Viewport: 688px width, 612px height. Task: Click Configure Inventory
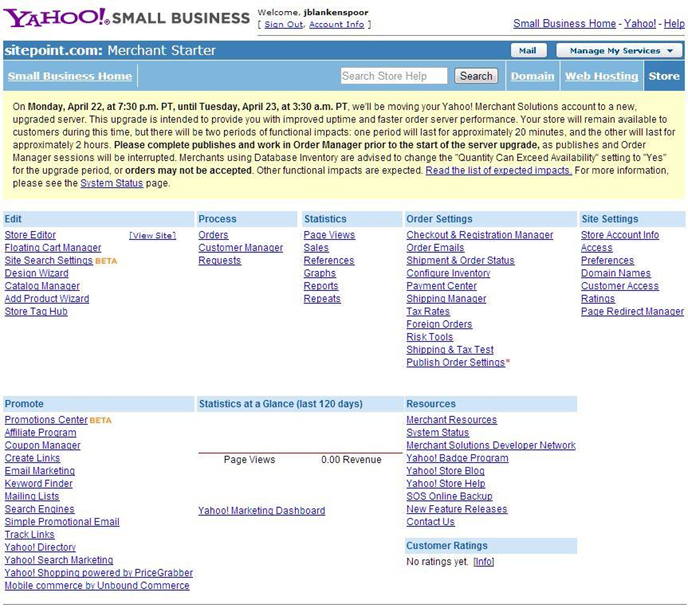tap(448, 273)
